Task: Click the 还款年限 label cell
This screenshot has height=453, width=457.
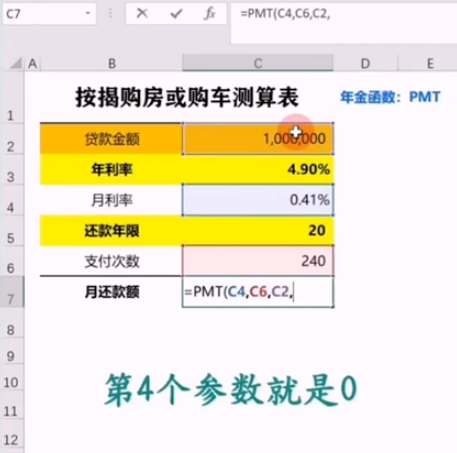Action: 112,231
